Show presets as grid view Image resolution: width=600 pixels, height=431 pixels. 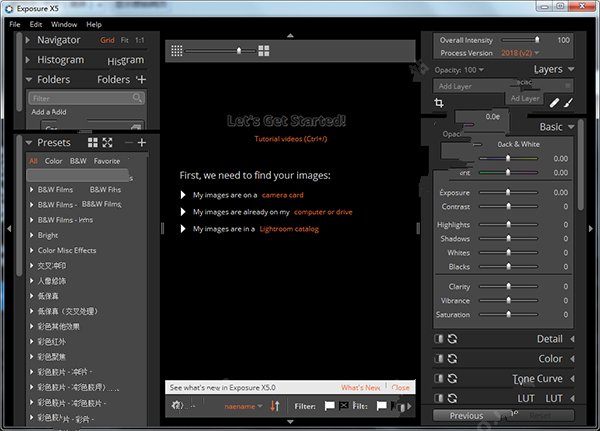(x=93, y=143)
